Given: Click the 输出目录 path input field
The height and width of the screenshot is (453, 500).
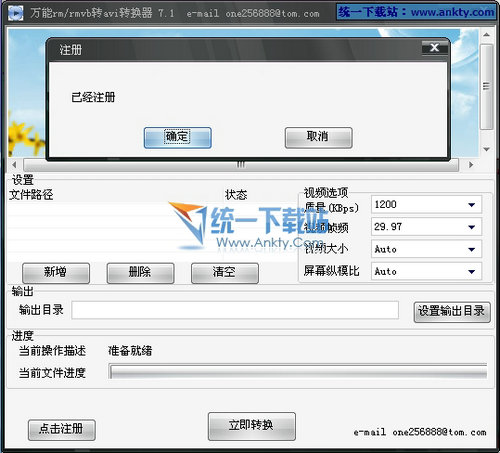Looking at the screenshot, I should (x=235, y=310).
